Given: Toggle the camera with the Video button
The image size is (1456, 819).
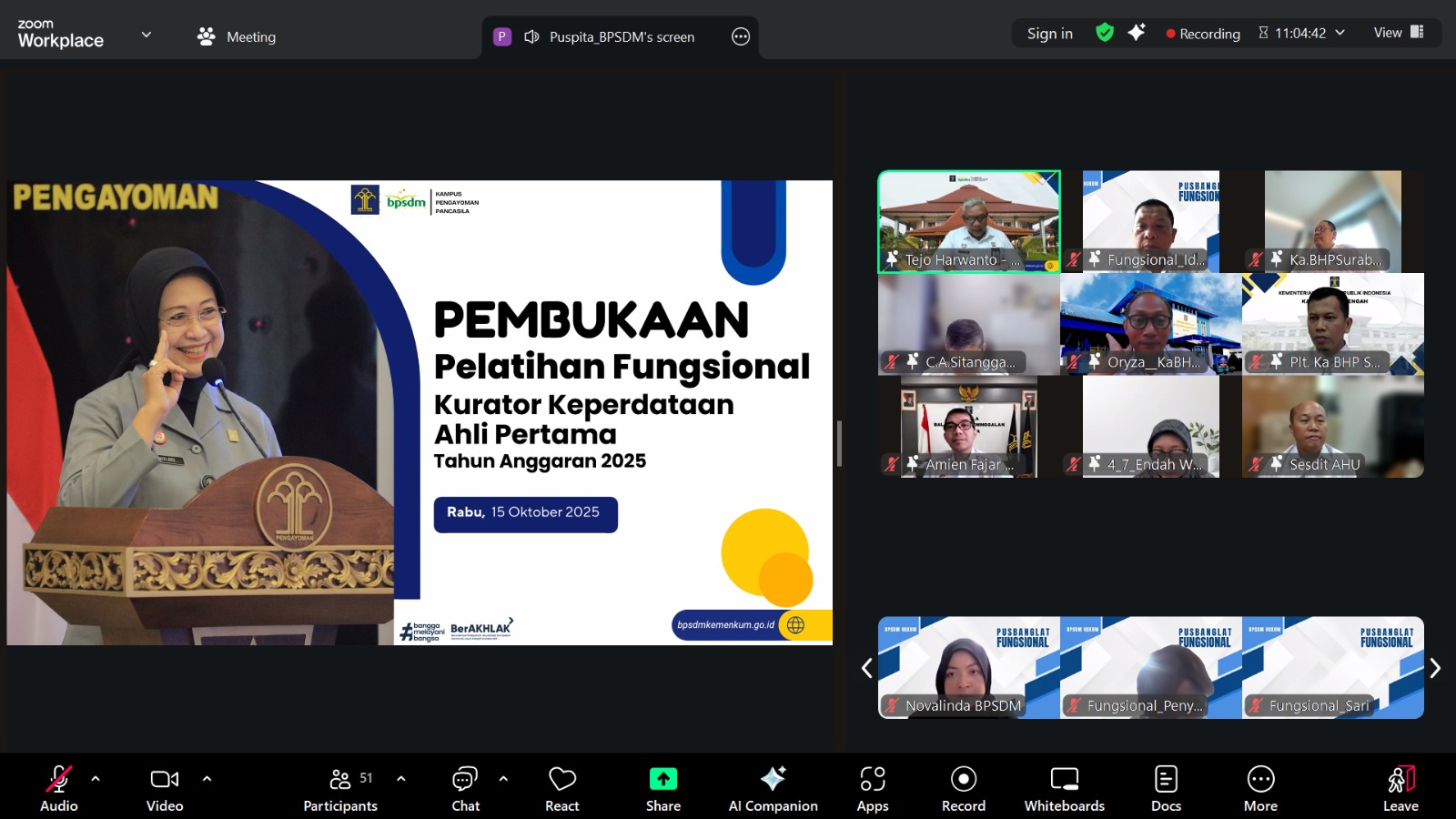Looking at the screenshot, I should [165, 788].
